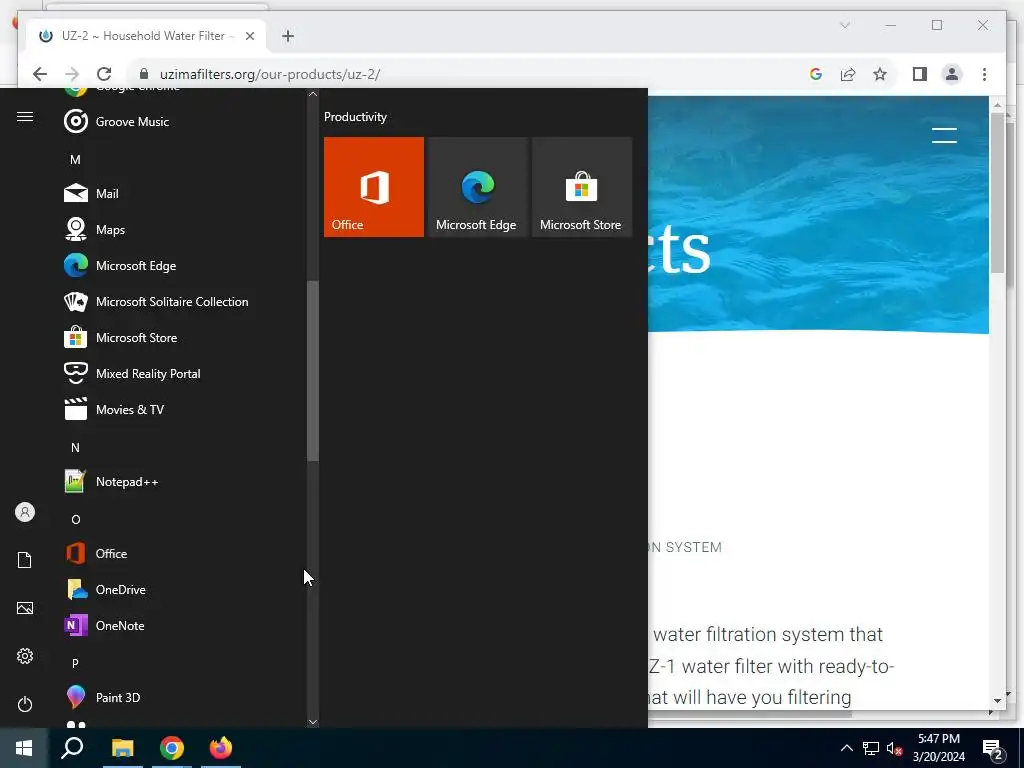Screen dimensions: 1024x768
Task: Jump to letter N section header
Action: click(75, 447)
